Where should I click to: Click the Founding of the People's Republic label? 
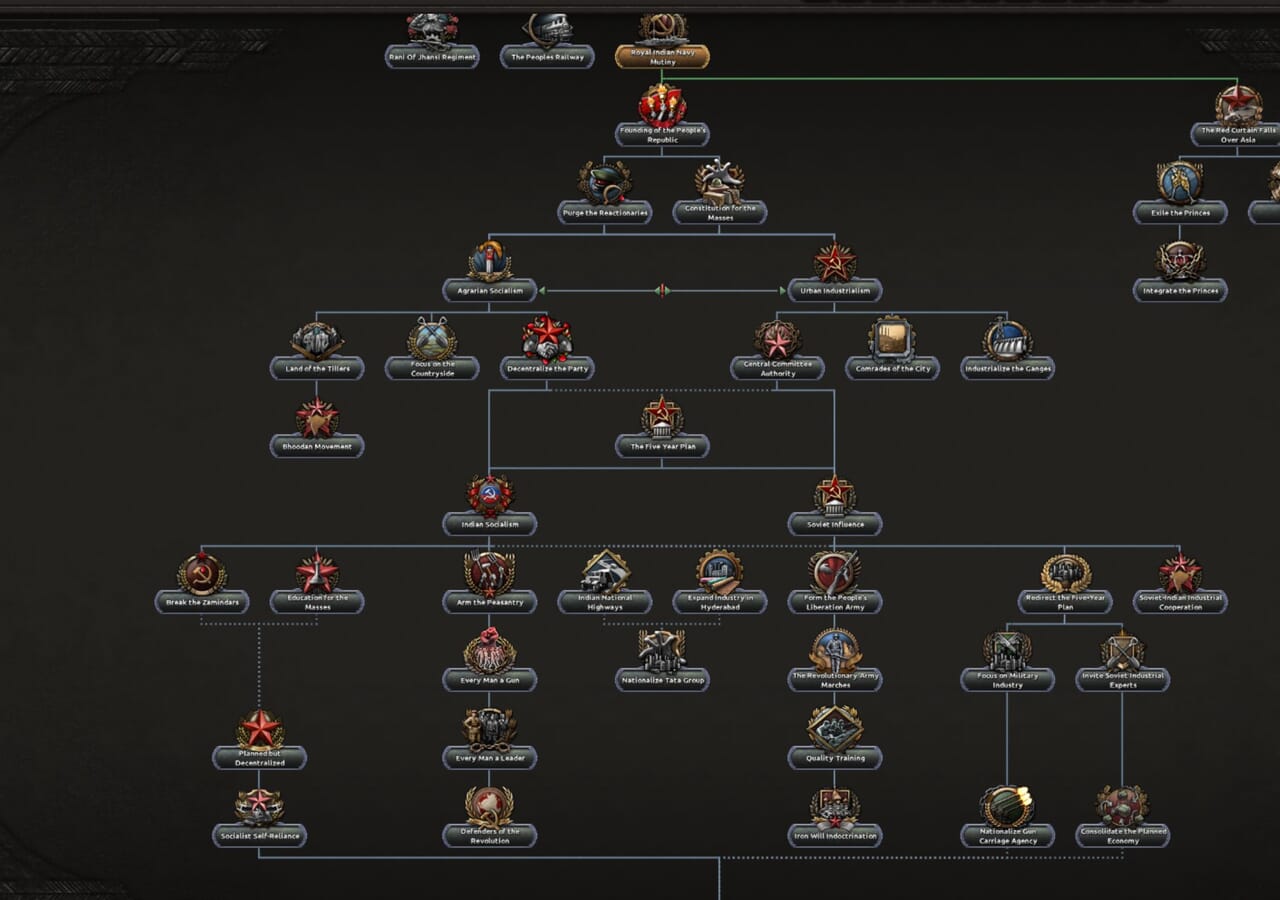tap(662, 135)
